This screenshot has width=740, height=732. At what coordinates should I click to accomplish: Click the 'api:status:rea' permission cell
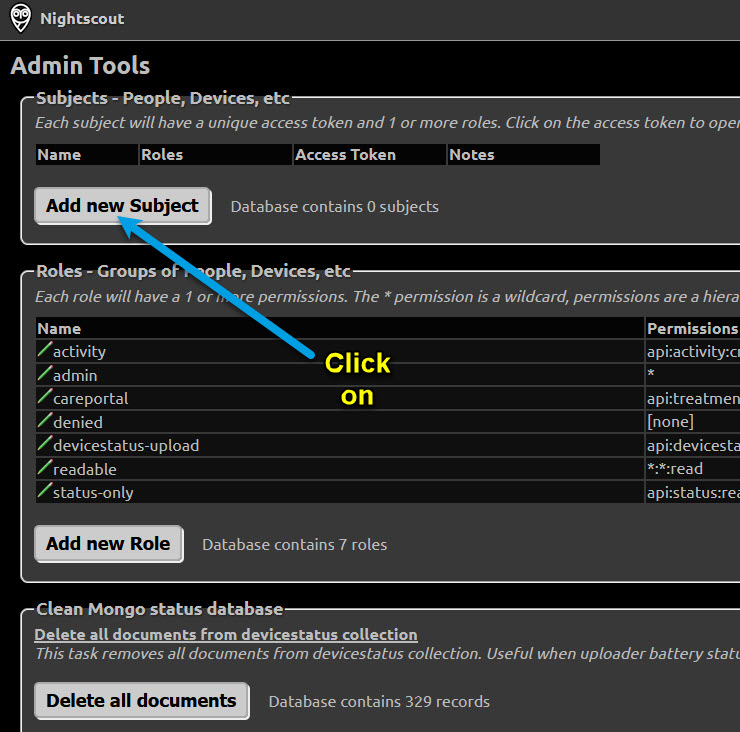(x=693, y=493)
